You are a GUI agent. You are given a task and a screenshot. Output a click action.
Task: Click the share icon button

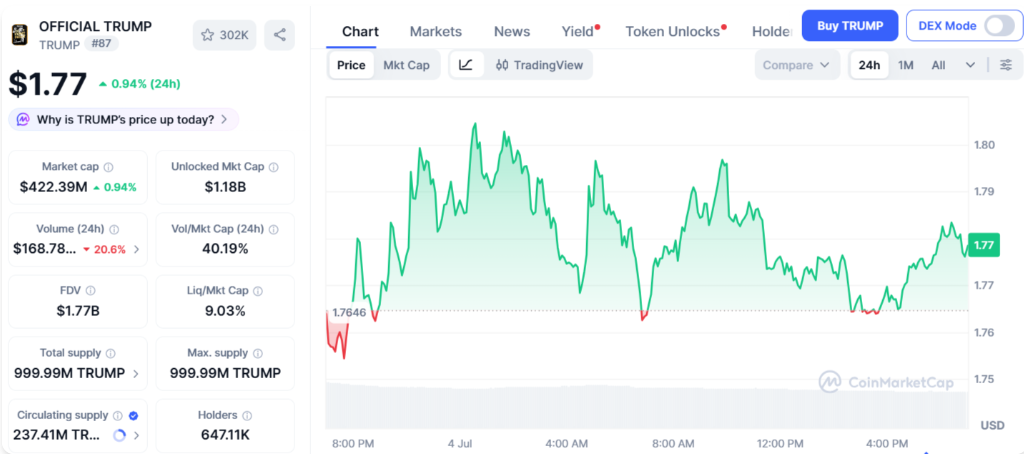[x=280, y=35]
